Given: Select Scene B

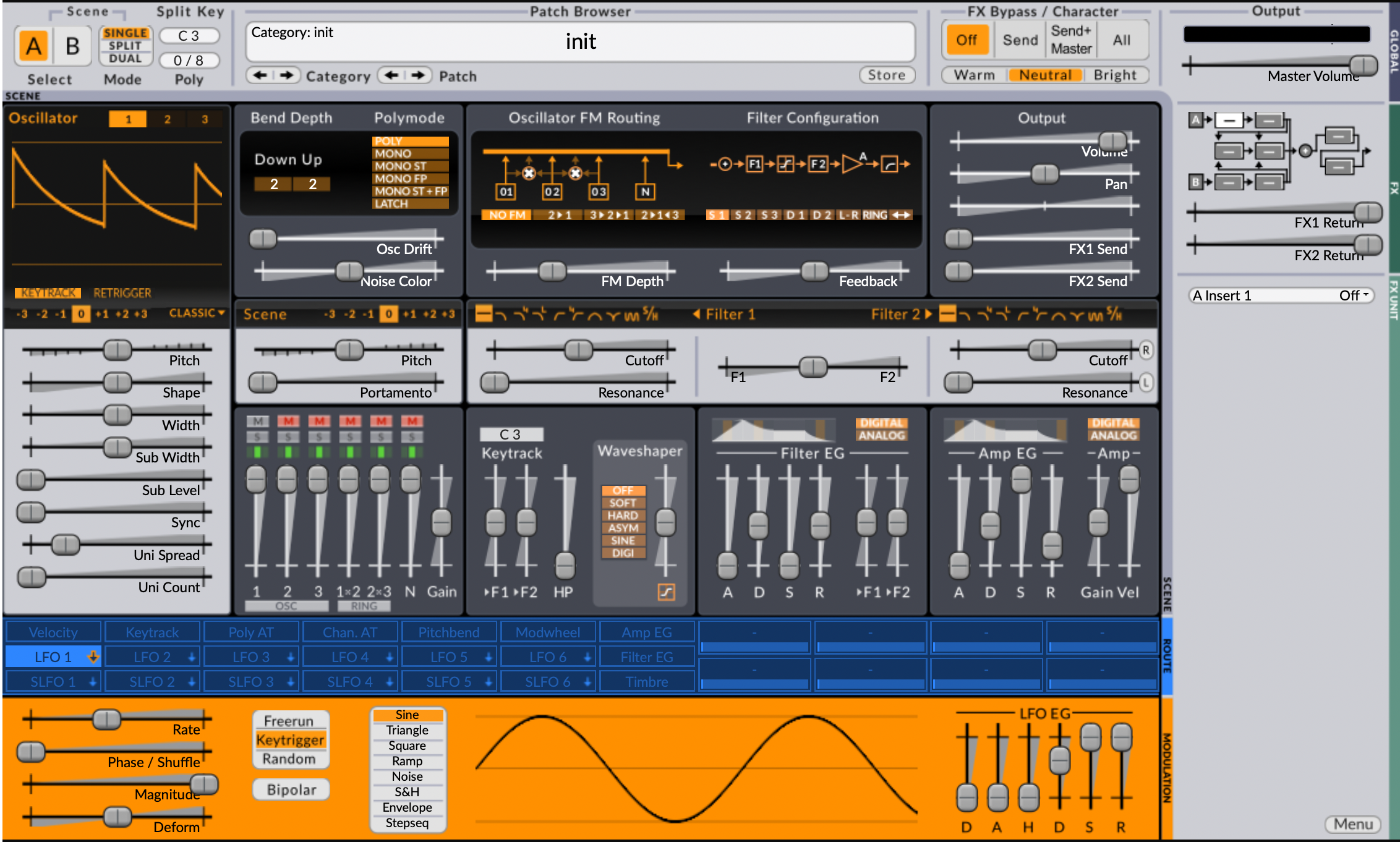Looking at the screenshot, I should [73, 46].
